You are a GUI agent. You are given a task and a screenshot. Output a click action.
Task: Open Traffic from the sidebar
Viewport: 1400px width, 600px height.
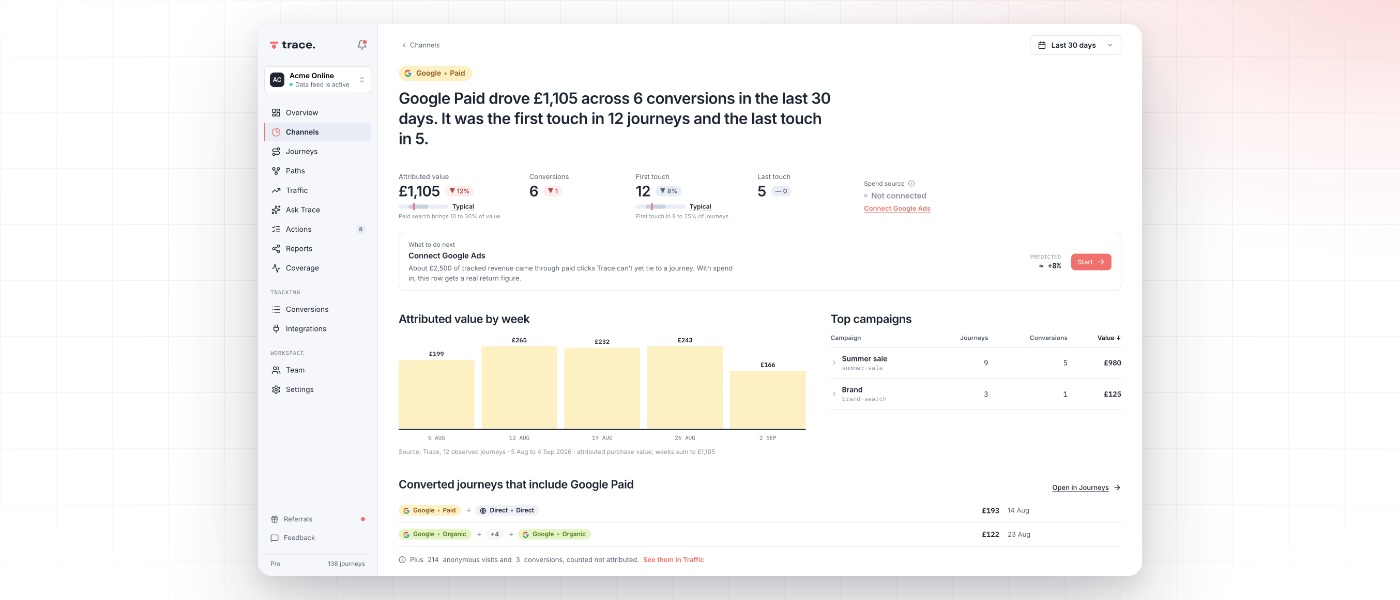click(318, 190)
